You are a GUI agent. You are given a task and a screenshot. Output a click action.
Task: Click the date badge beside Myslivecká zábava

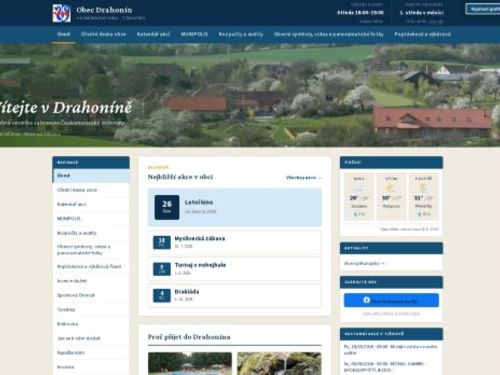pyautogui.click(x=162, y=242)
